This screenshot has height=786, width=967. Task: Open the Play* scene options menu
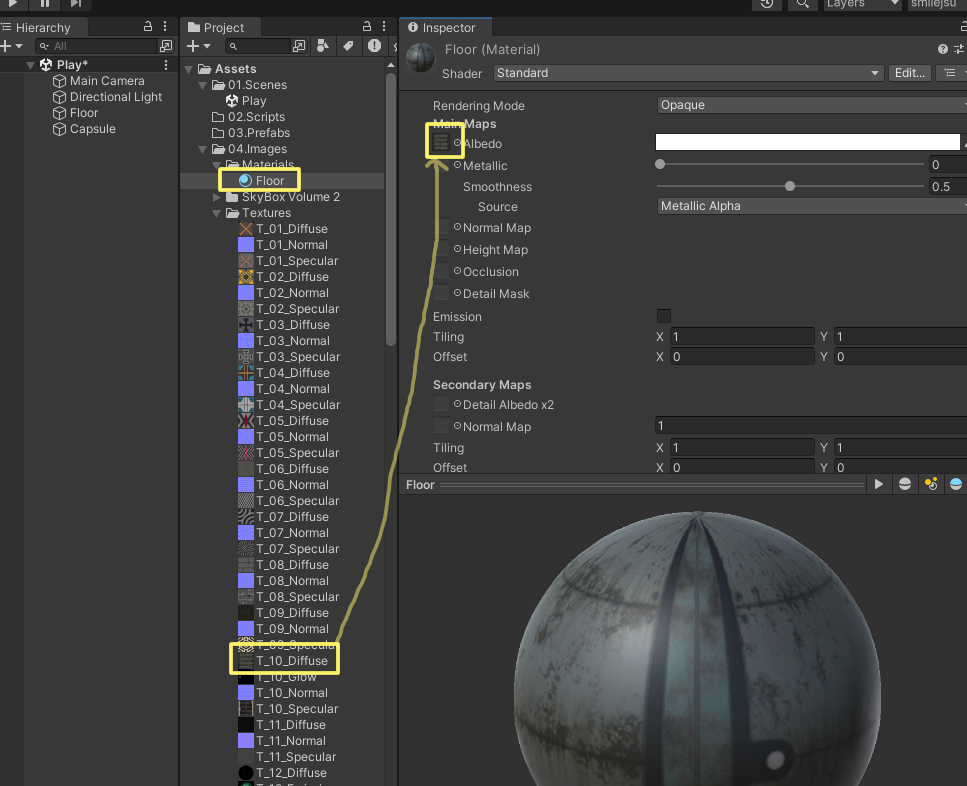[x=166, y=65]
